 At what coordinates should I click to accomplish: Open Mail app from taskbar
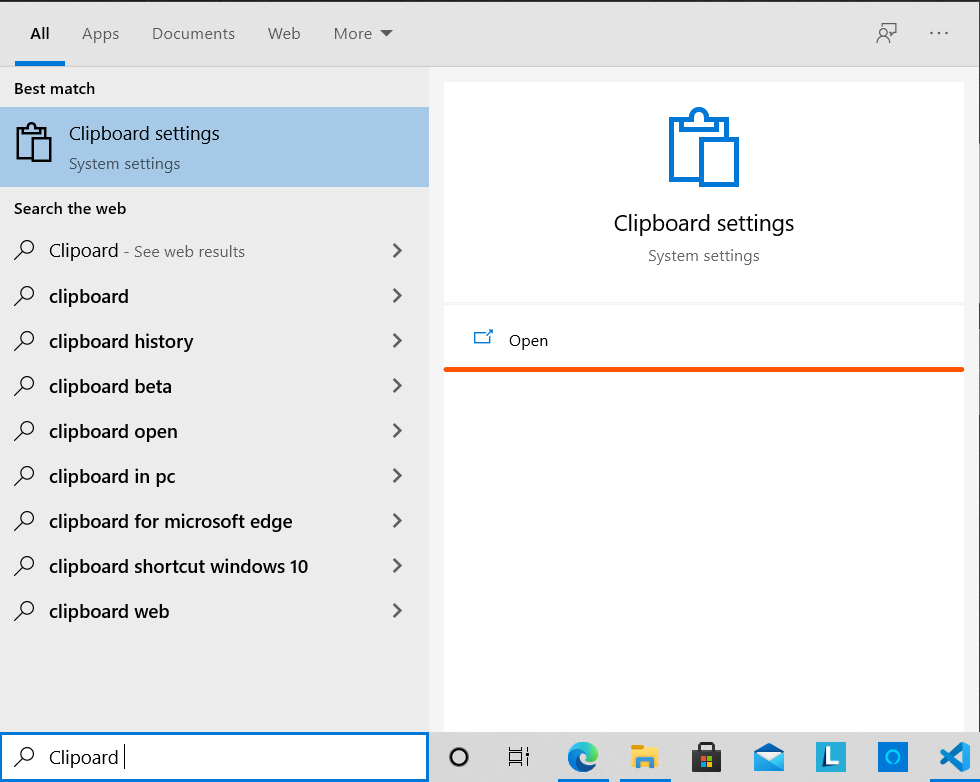tap(768, 757)
